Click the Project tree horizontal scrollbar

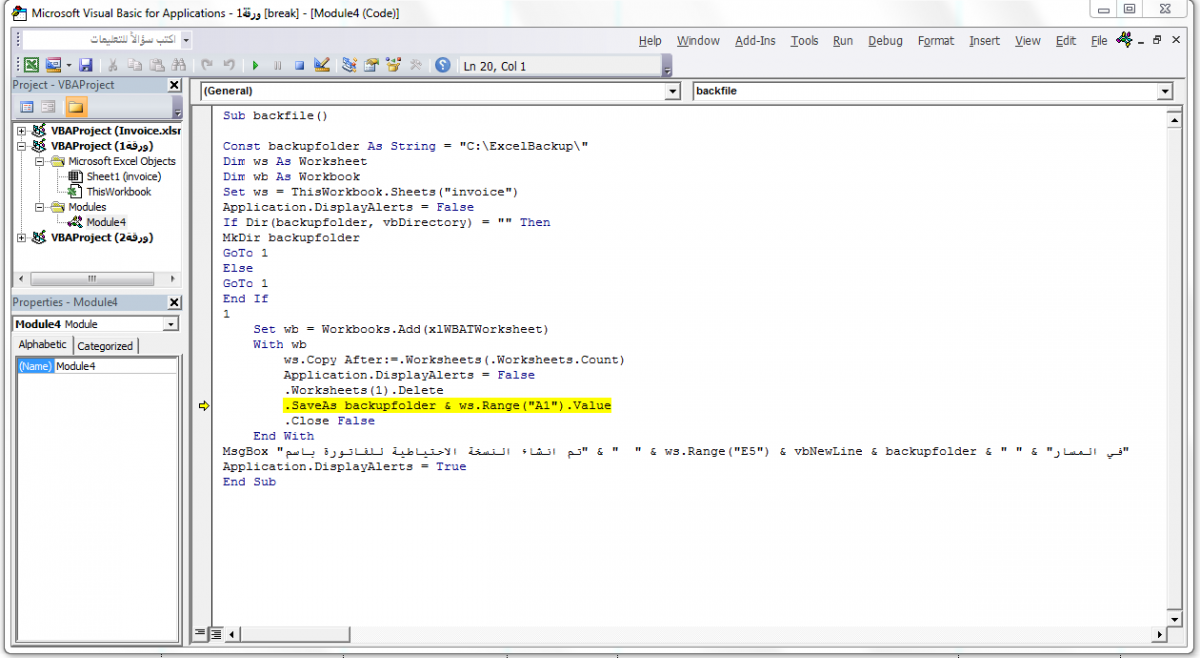coord(96,278)
